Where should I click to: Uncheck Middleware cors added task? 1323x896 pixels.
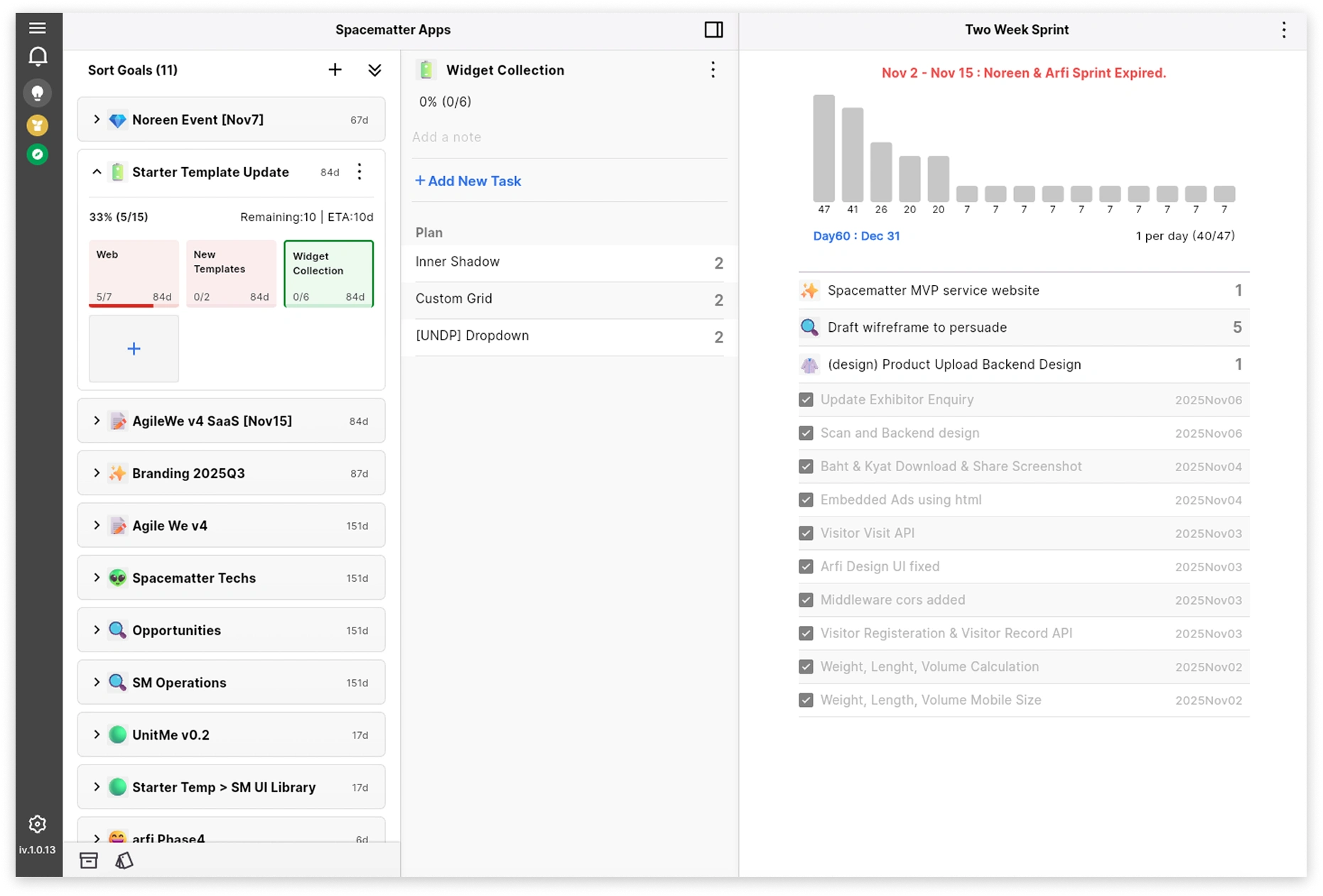click(x=806, y=600)
